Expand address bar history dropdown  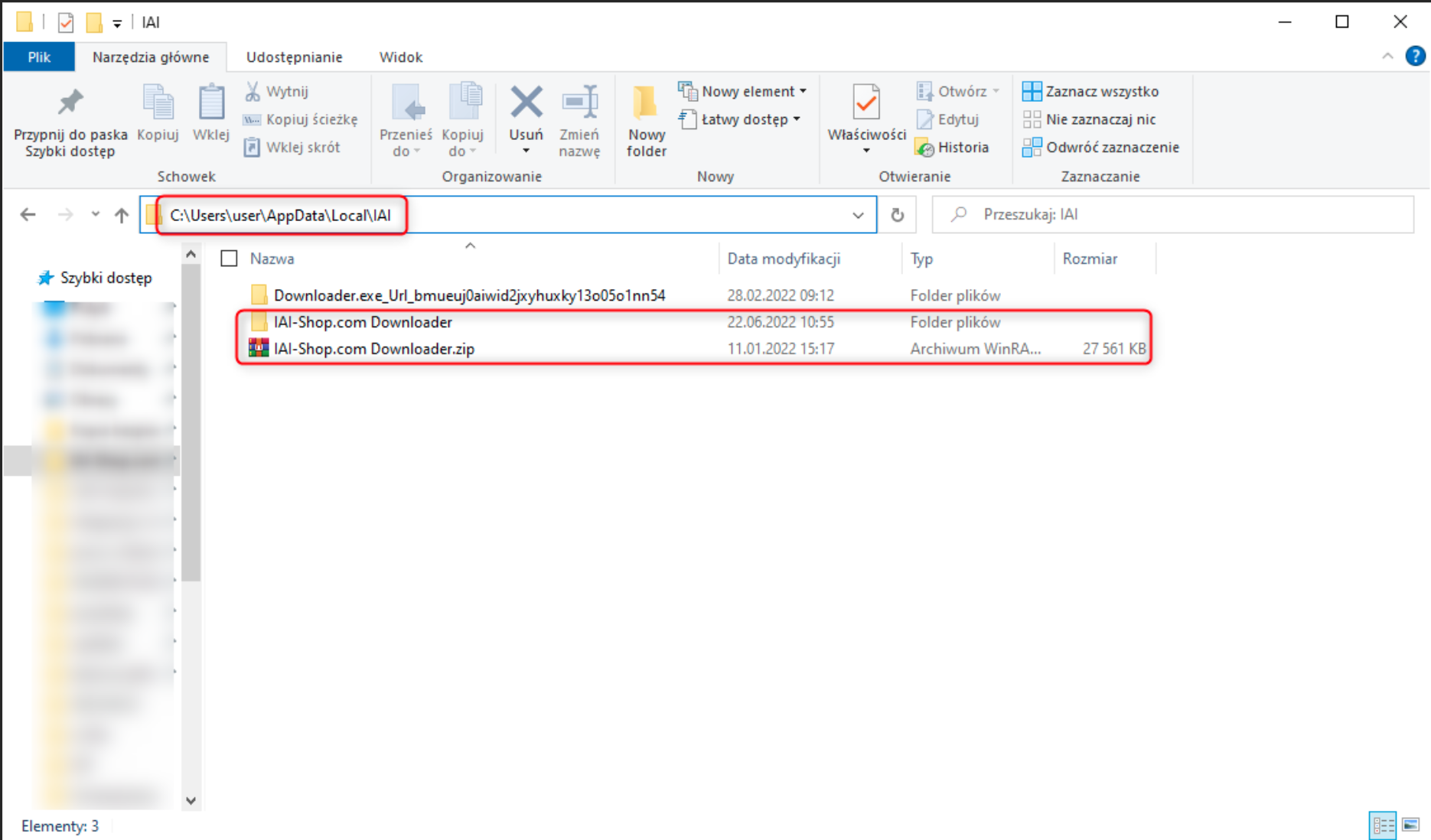pos(858,215)
